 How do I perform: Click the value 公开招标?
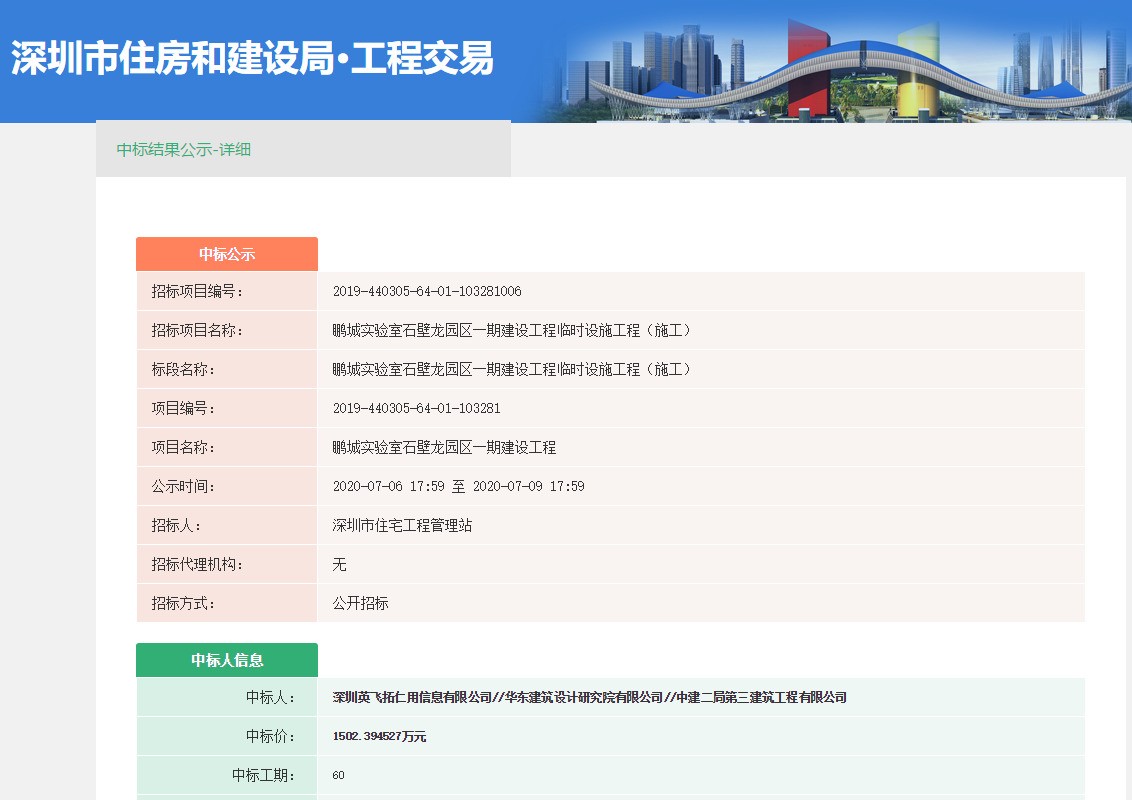(x=360, y=603)
